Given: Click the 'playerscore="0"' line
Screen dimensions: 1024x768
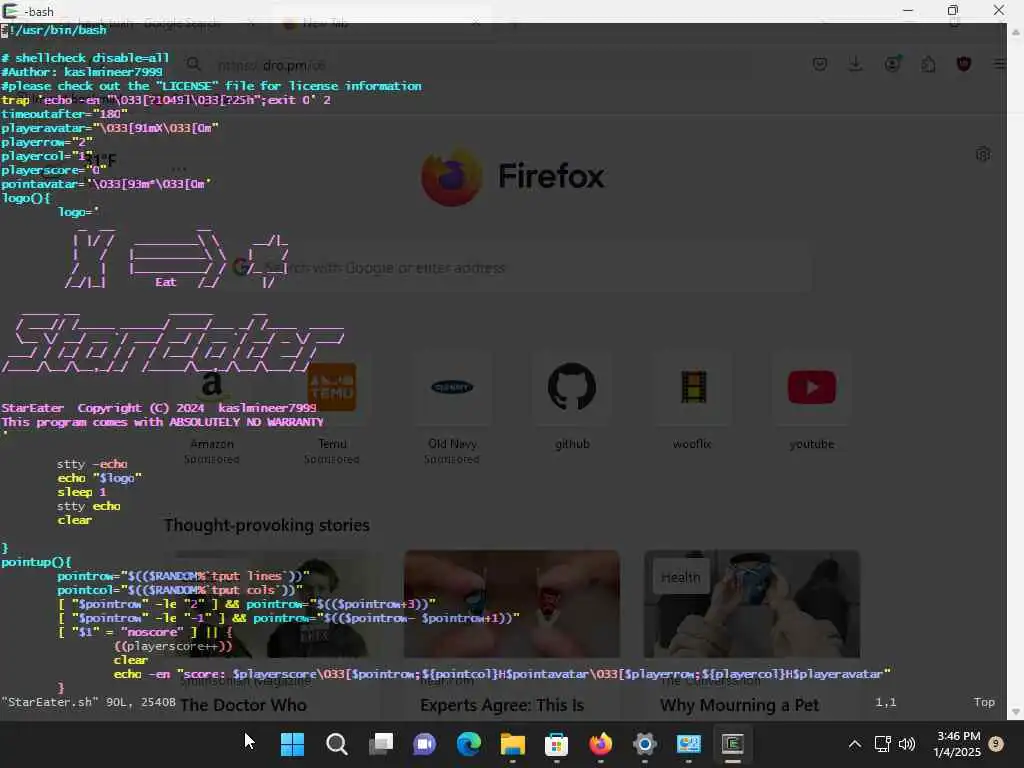Looking at the screenshot, I should click(54, 170).
